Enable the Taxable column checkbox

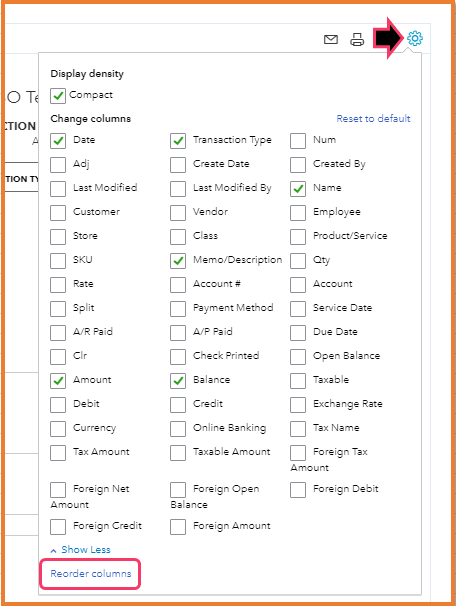[x=298, y=380]
